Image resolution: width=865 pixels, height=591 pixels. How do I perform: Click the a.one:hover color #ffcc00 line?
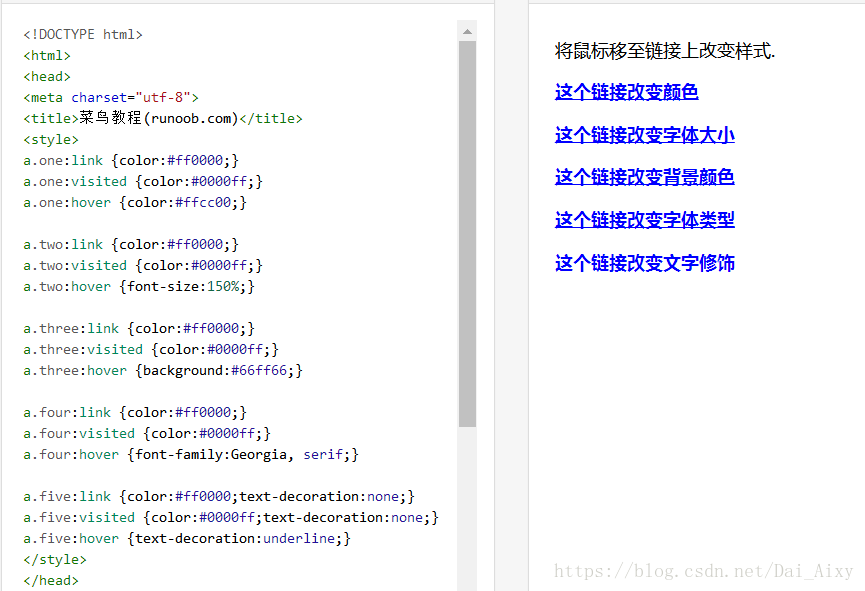(135, 203)
